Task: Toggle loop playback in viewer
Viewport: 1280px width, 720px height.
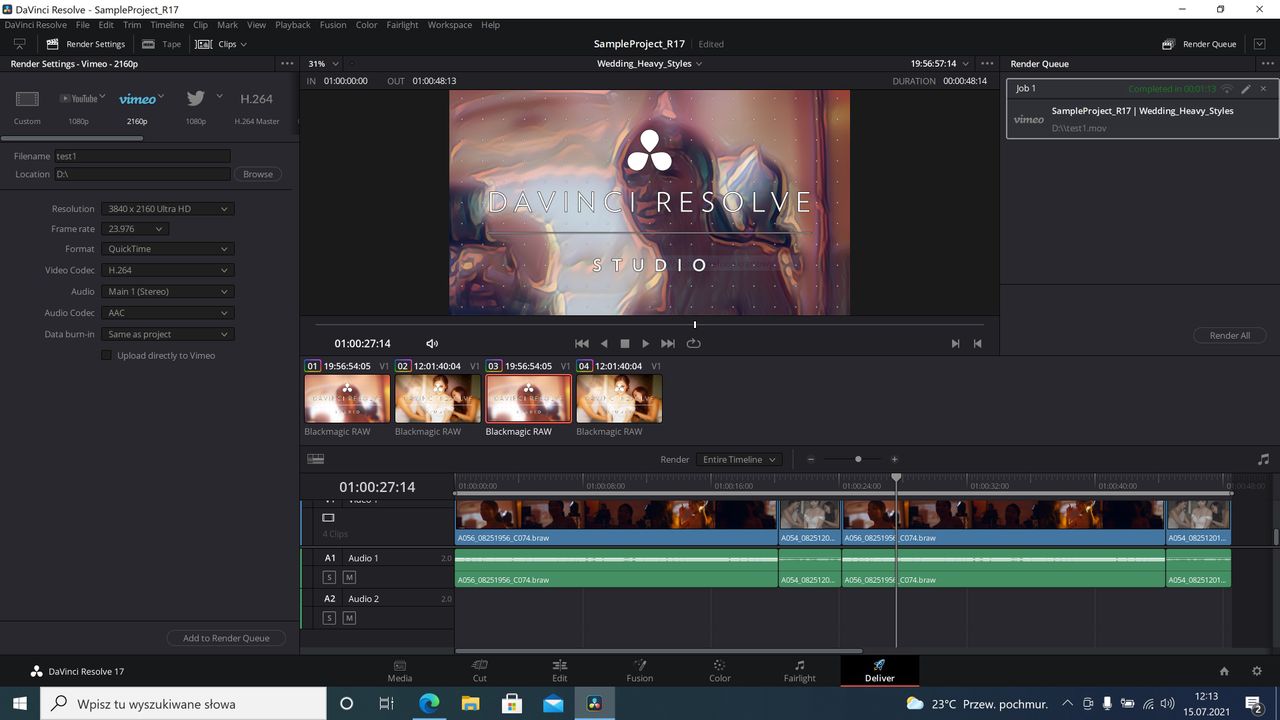Action: (x=693, y=343)
